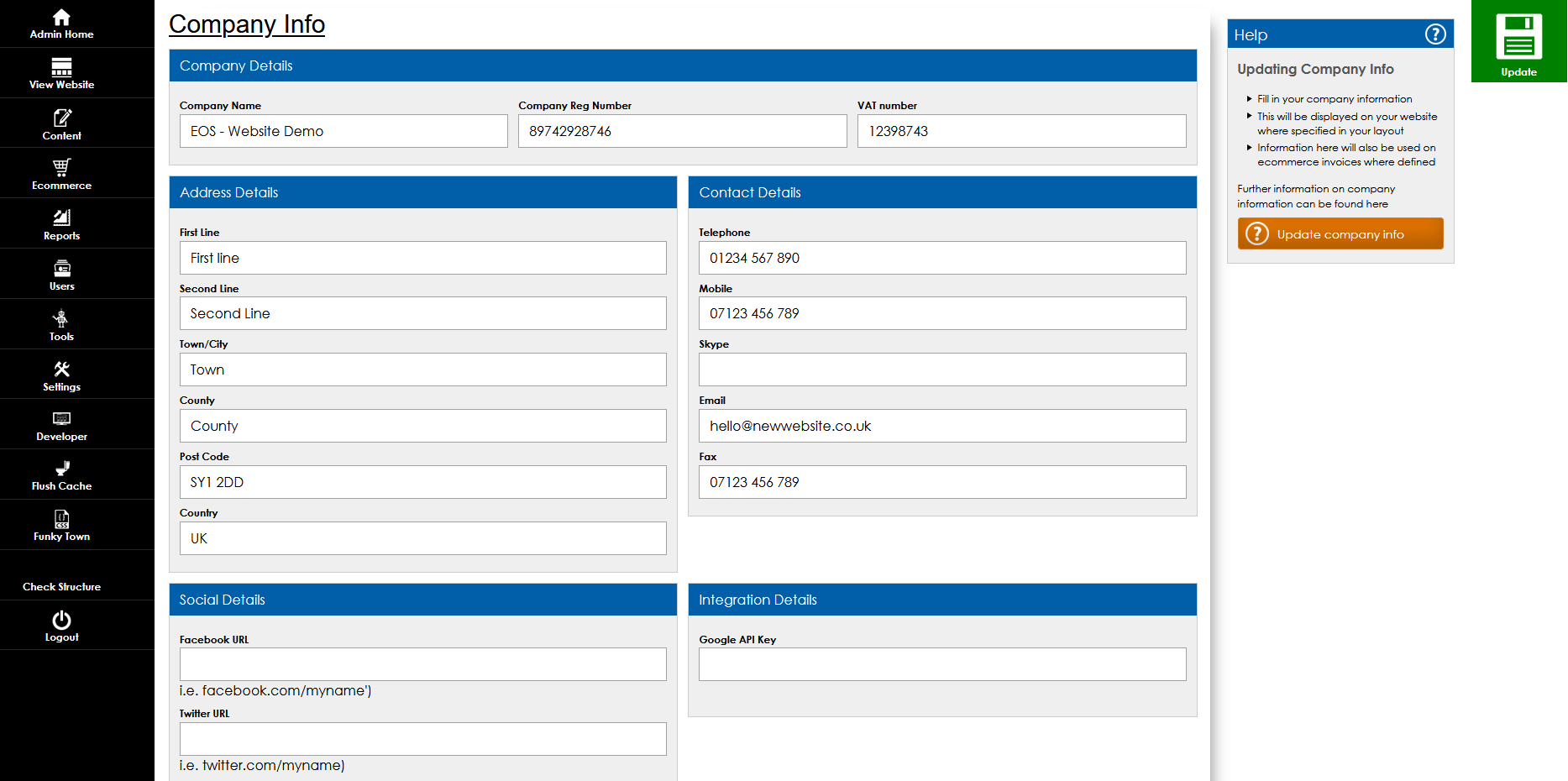Open the Users sidebar icon

tap(61, 268)
